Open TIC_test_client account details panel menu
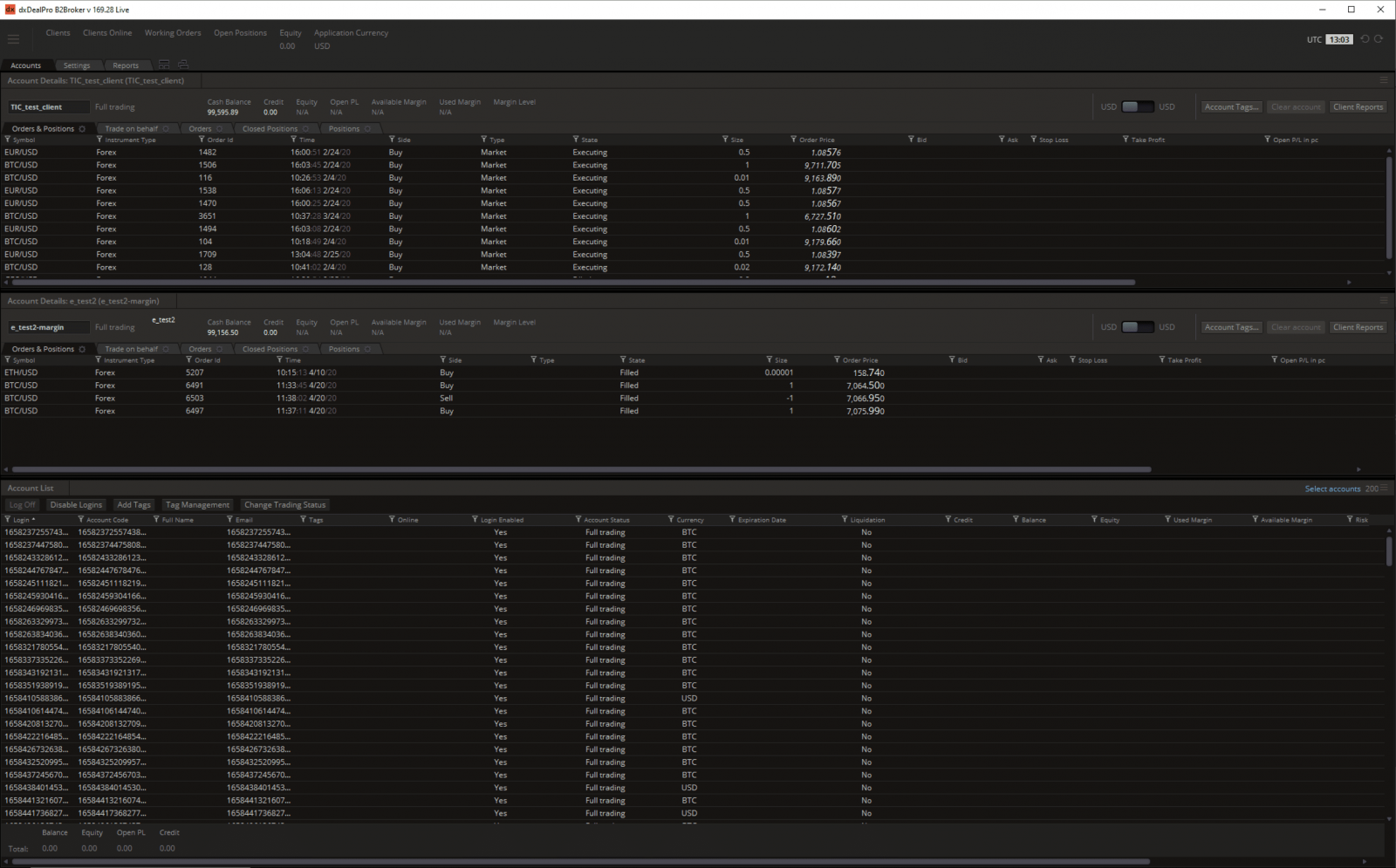The image size is (1396, 868). tap(1384, 80)
